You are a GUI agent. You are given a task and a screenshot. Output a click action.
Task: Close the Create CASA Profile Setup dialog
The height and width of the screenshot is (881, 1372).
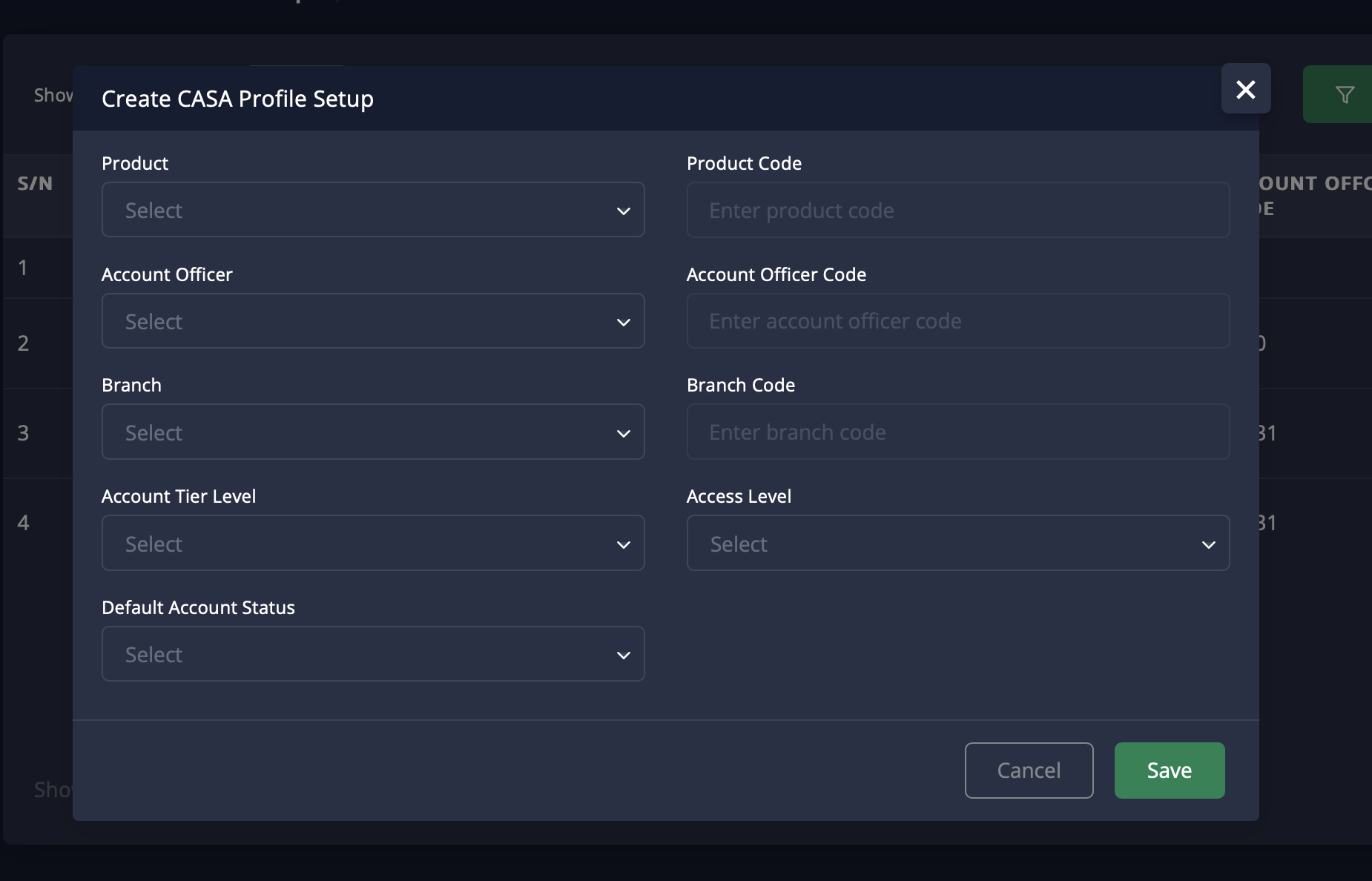pyautogui.click(x=1245, y=89)
